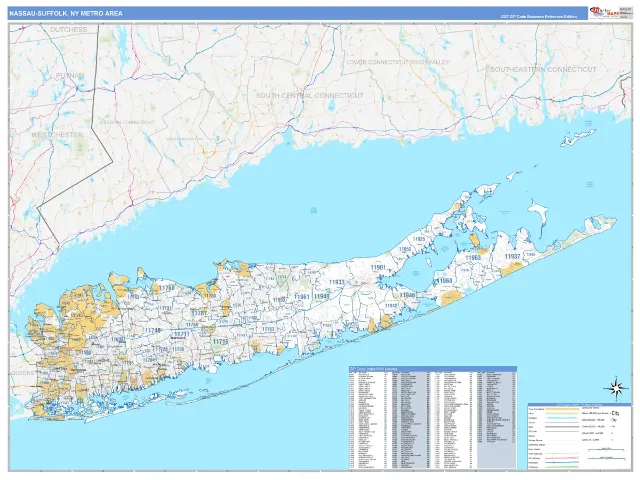Select ZIP code 11946 on the map

[x=407, y=295]
